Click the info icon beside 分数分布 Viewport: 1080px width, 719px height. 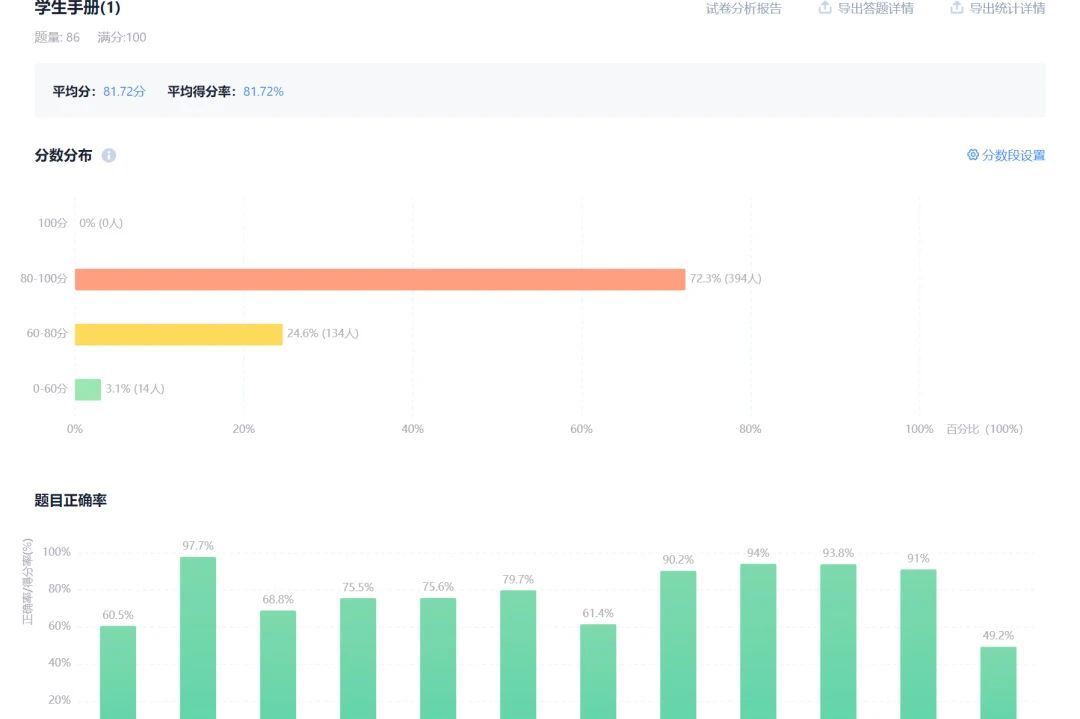coord(109,156)
